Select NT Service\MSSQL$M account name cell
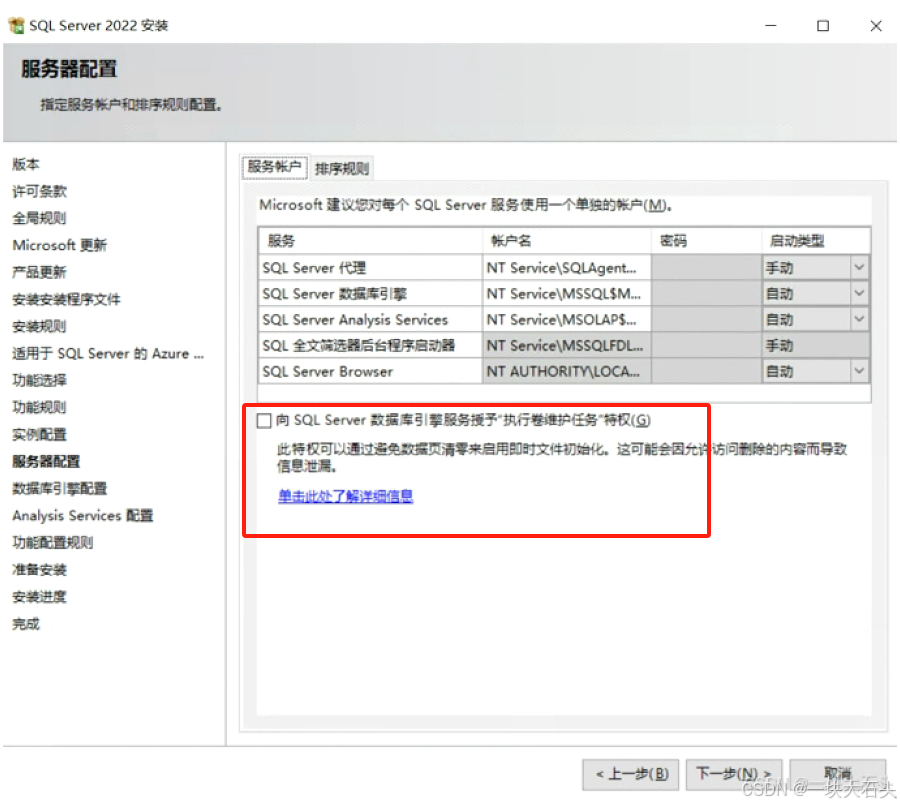900x805 pixels. tap(567, 293)
